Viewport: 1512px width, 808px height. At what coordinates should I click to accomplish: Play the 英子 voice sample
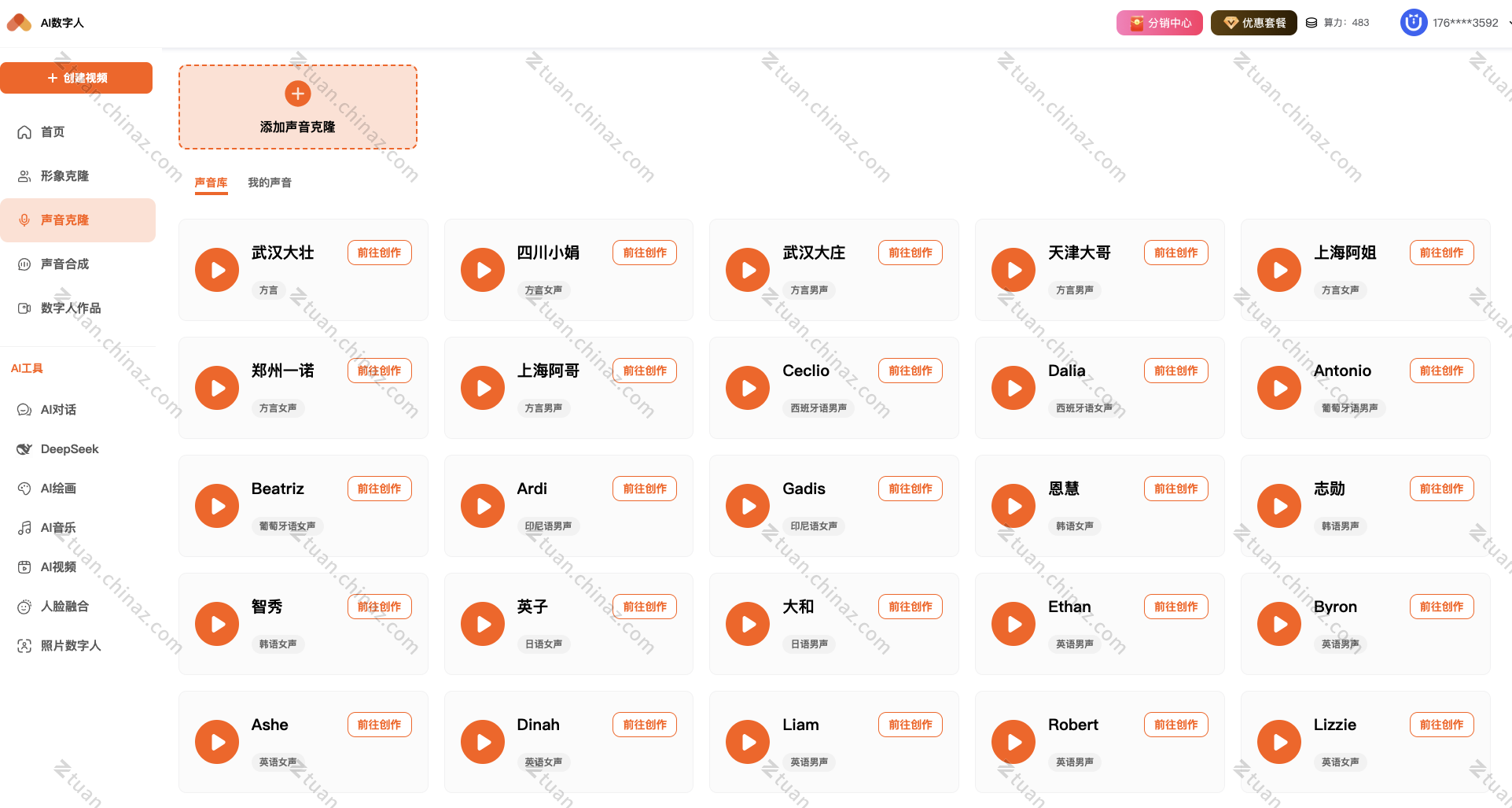point(483,624)
